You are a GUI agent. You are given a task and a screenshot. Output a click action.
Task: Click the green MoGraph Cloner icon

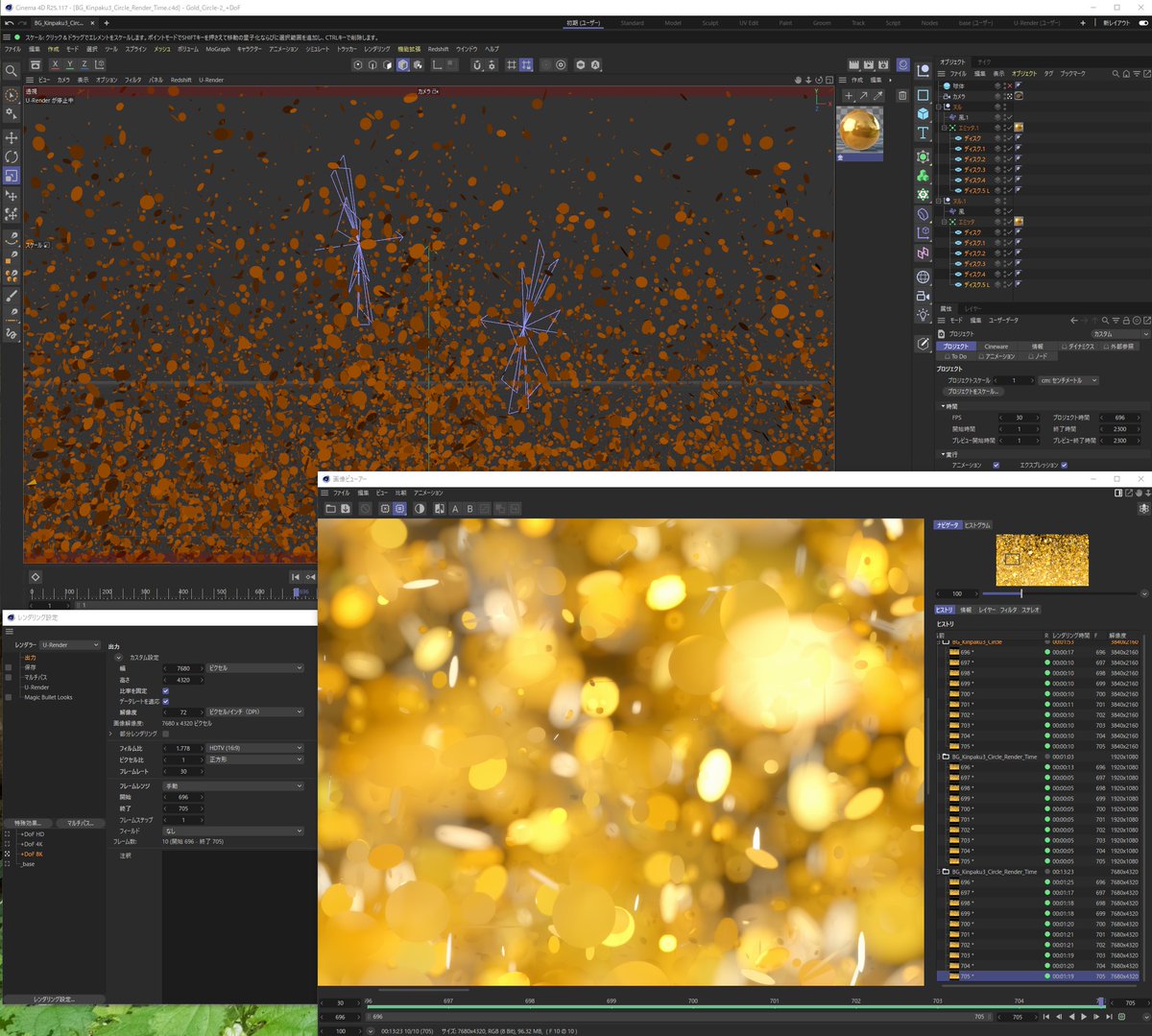pyautogui.click(x=923, y=176)
